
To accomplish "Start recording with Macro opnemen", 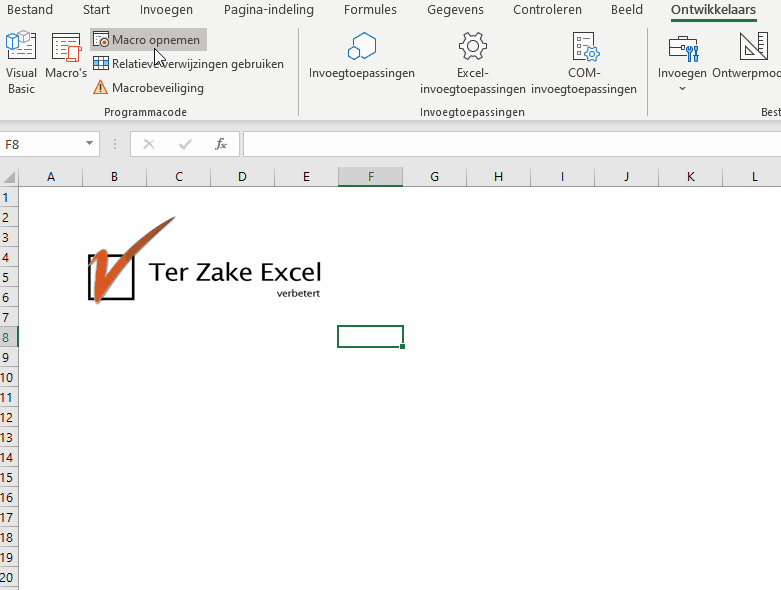I will (148, 40).
